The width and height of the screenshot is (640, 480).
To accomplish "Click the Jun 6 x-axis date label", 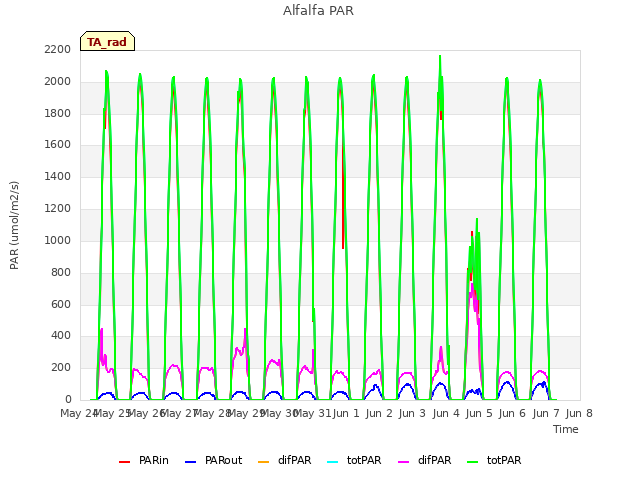I will pos(512,413).
